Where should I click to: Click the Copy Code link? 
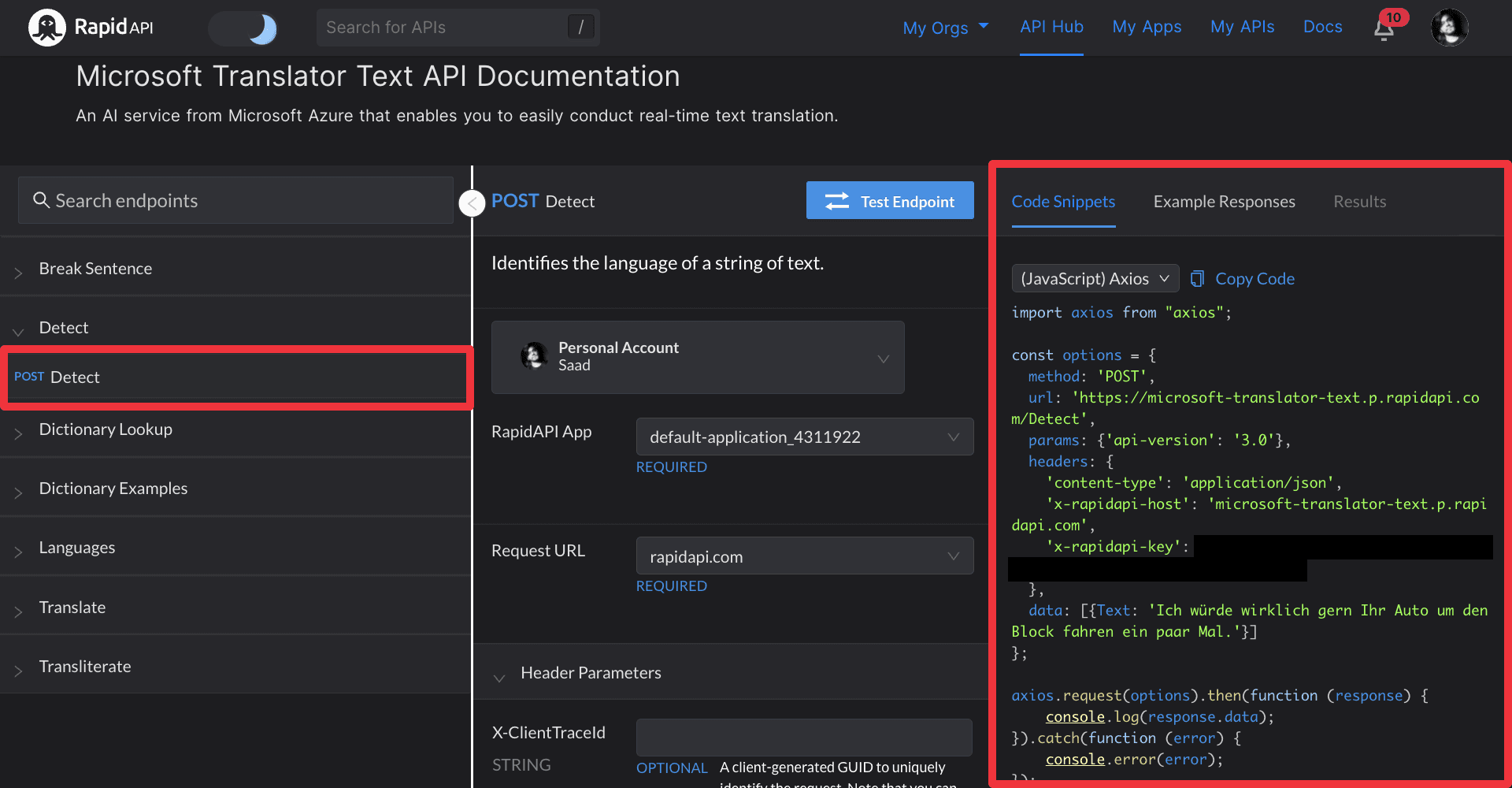pos(1254,278)
